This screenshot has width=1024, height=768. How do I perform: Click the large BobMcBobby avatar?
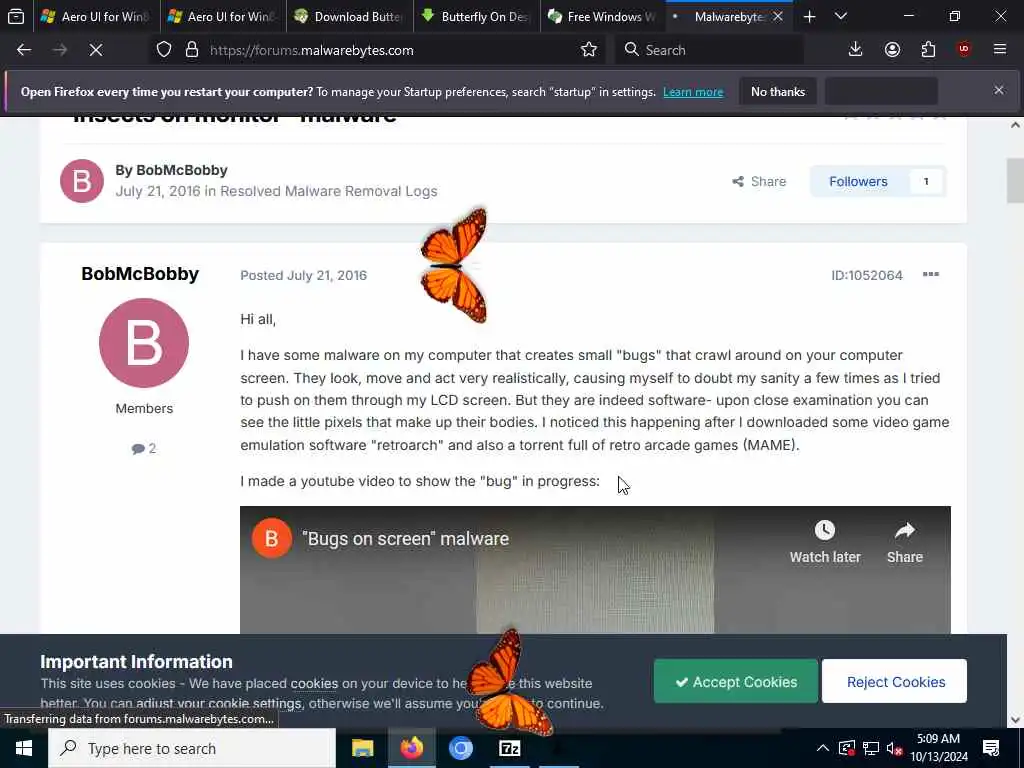click(144, 343)
